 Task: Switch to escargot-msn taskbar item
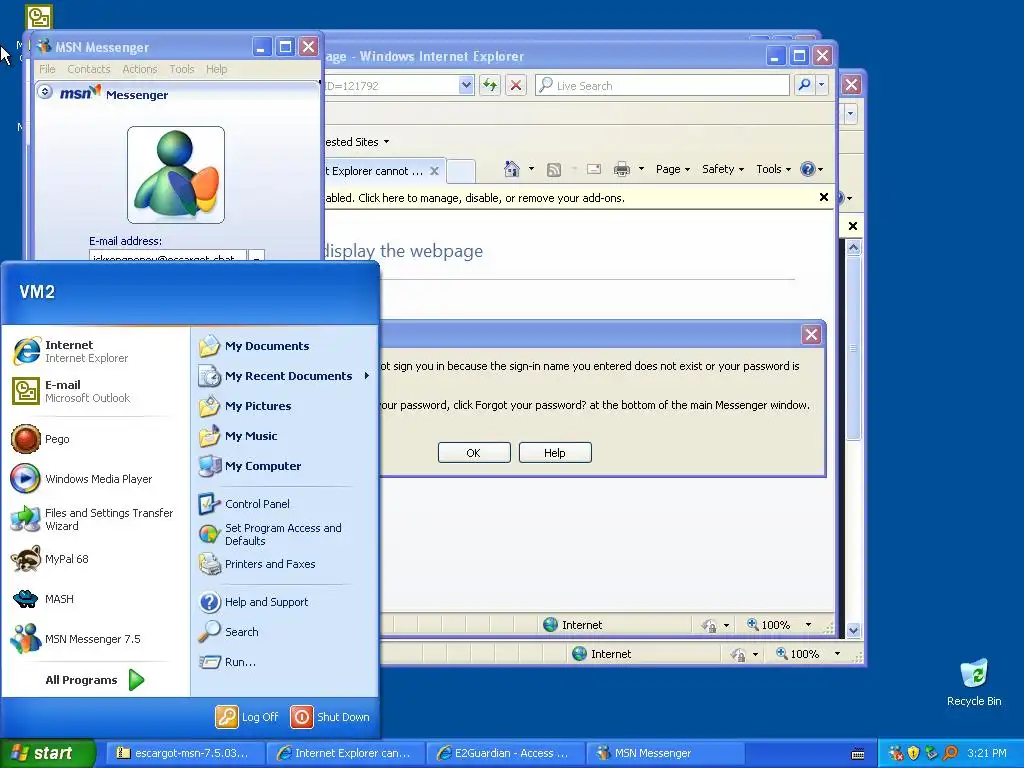[184, 753]
